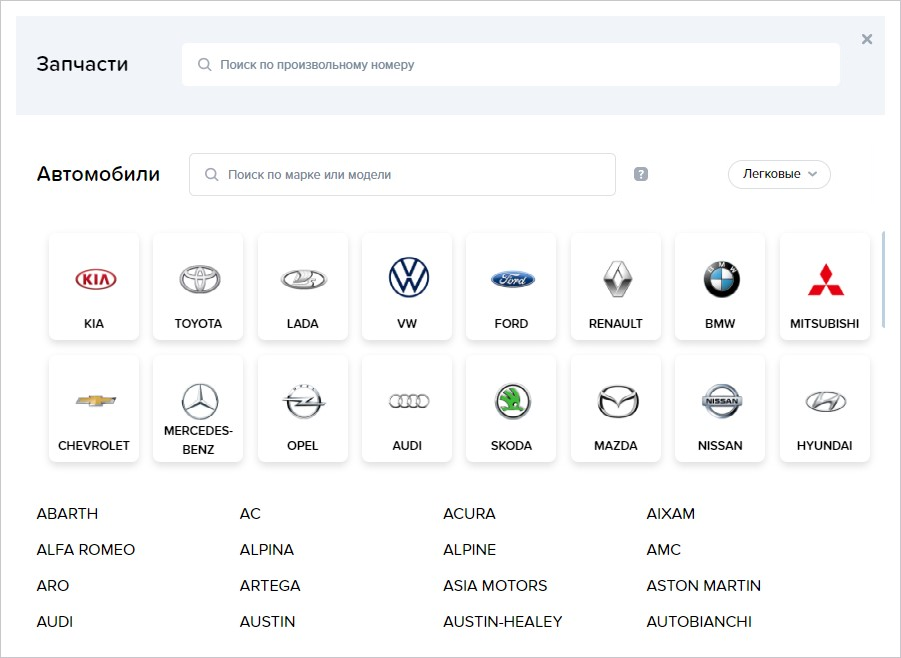Image resolution: width=901 pixels, height=658 pixels.
Task: Pick the Nissan logo card
Action: (720, 408)
